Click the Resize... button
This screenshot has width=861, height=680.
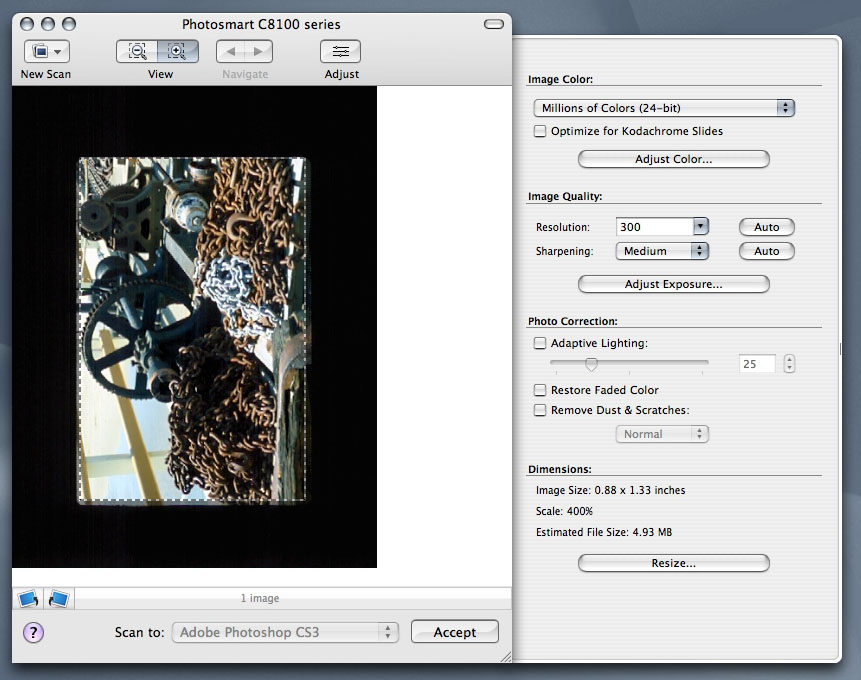[673, 563]
